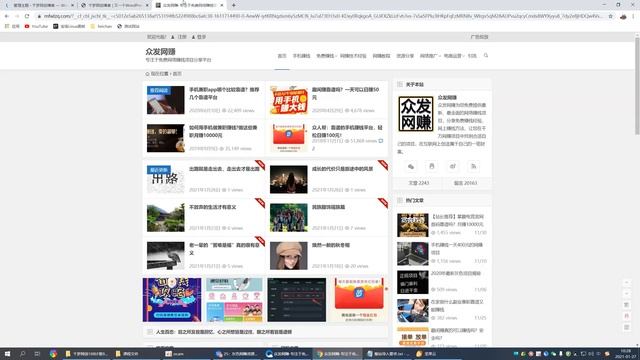The width and height of the screenshot is (640, 360).
Task: Switch to the second browser tab
Action: [115, 5]
